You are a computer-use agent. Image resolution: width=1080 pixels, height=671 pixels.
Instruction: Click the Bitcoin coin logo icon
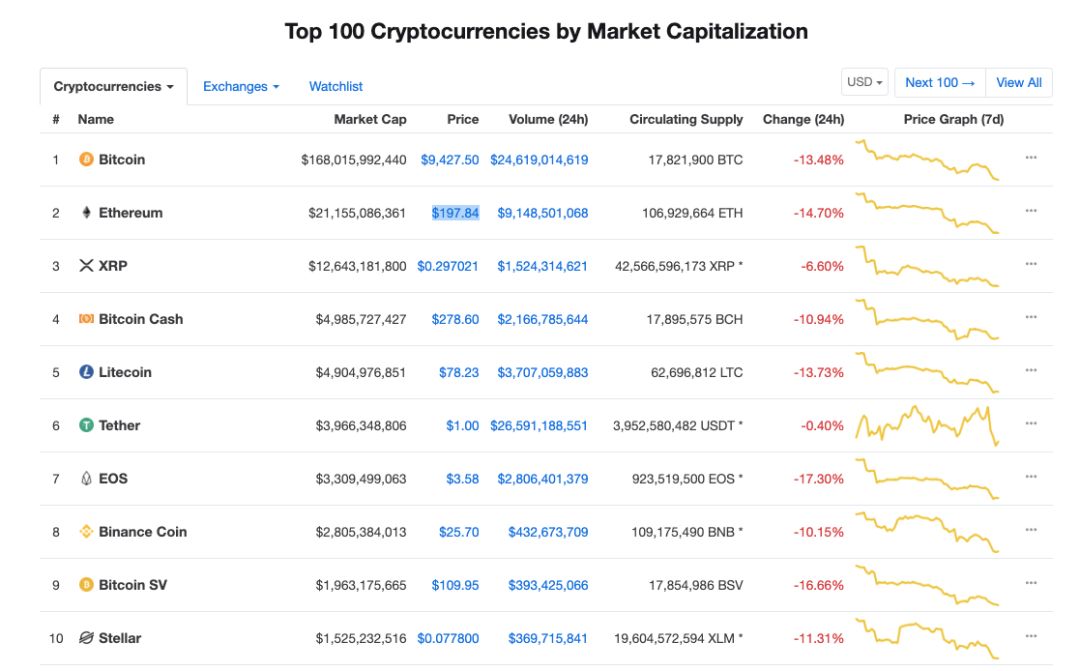(86, 160)
